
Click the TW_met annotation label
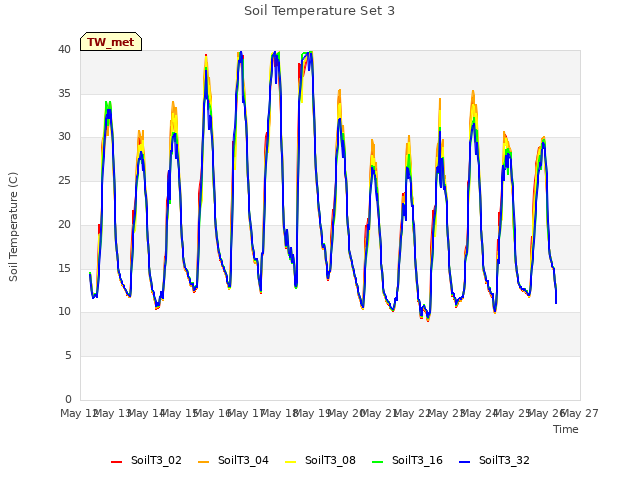coord(111,42)
